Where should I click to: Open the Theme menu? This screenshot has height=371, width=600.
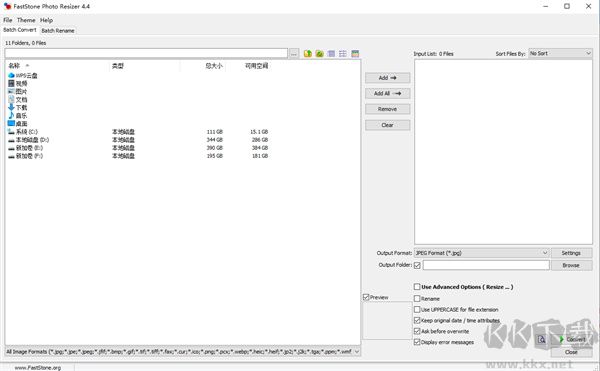[x=26, y=20]
